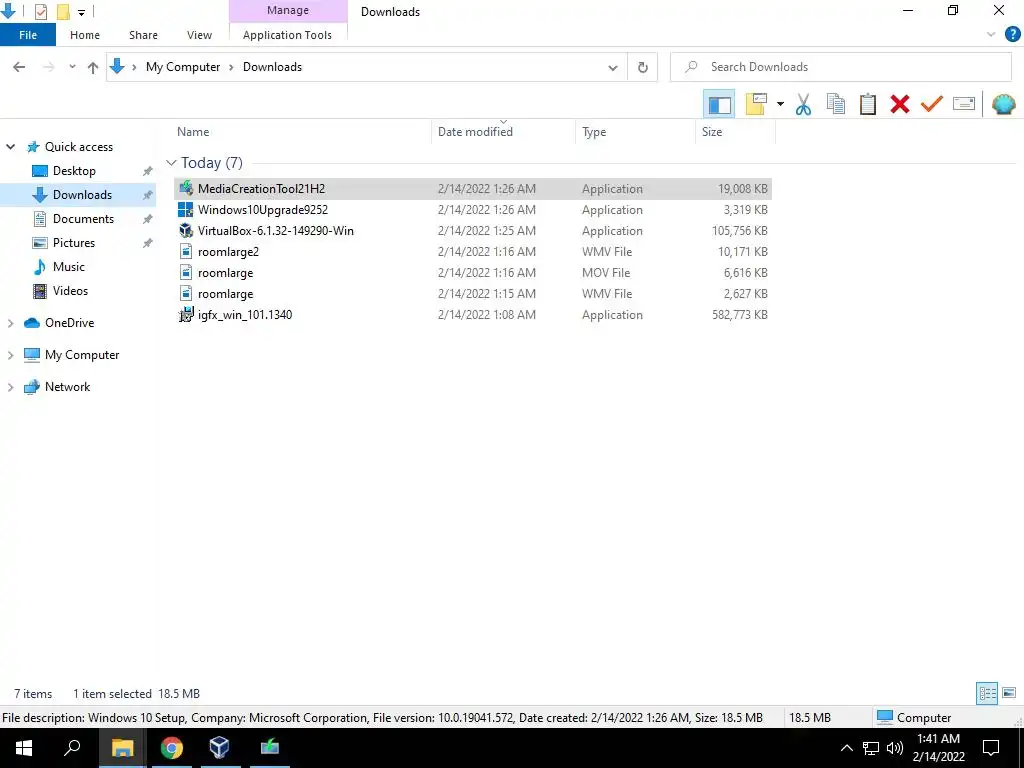Refresh the Downloads folder view
This screenshot has height=768, width=1024.
[643, 67]
